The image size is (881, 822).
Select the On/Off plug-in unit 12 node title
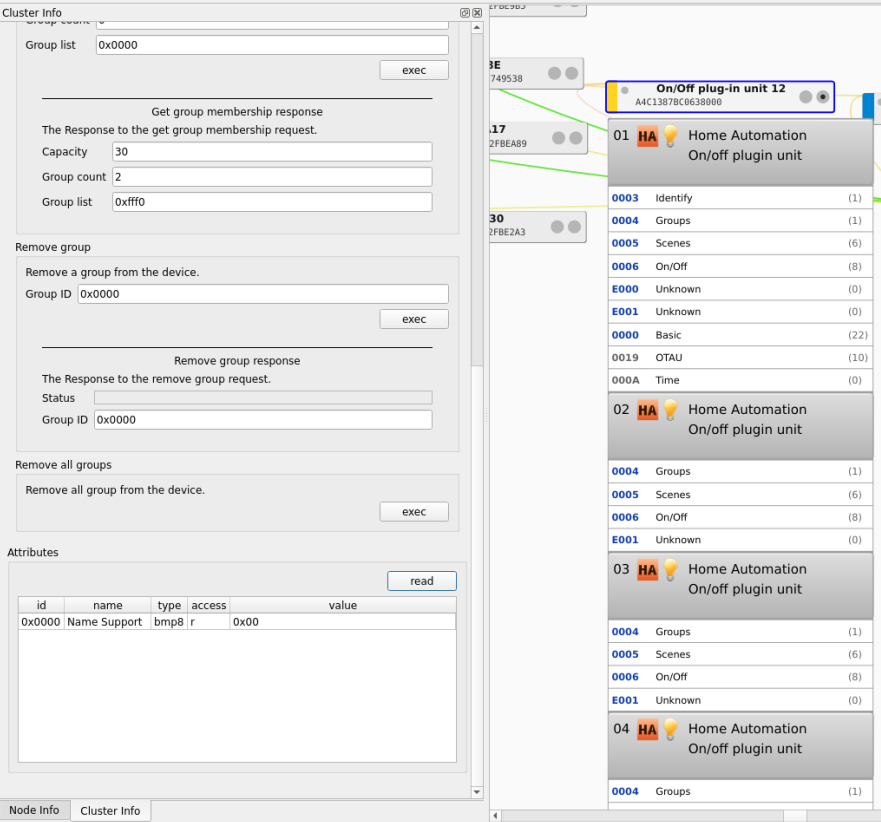coord(721,89)
